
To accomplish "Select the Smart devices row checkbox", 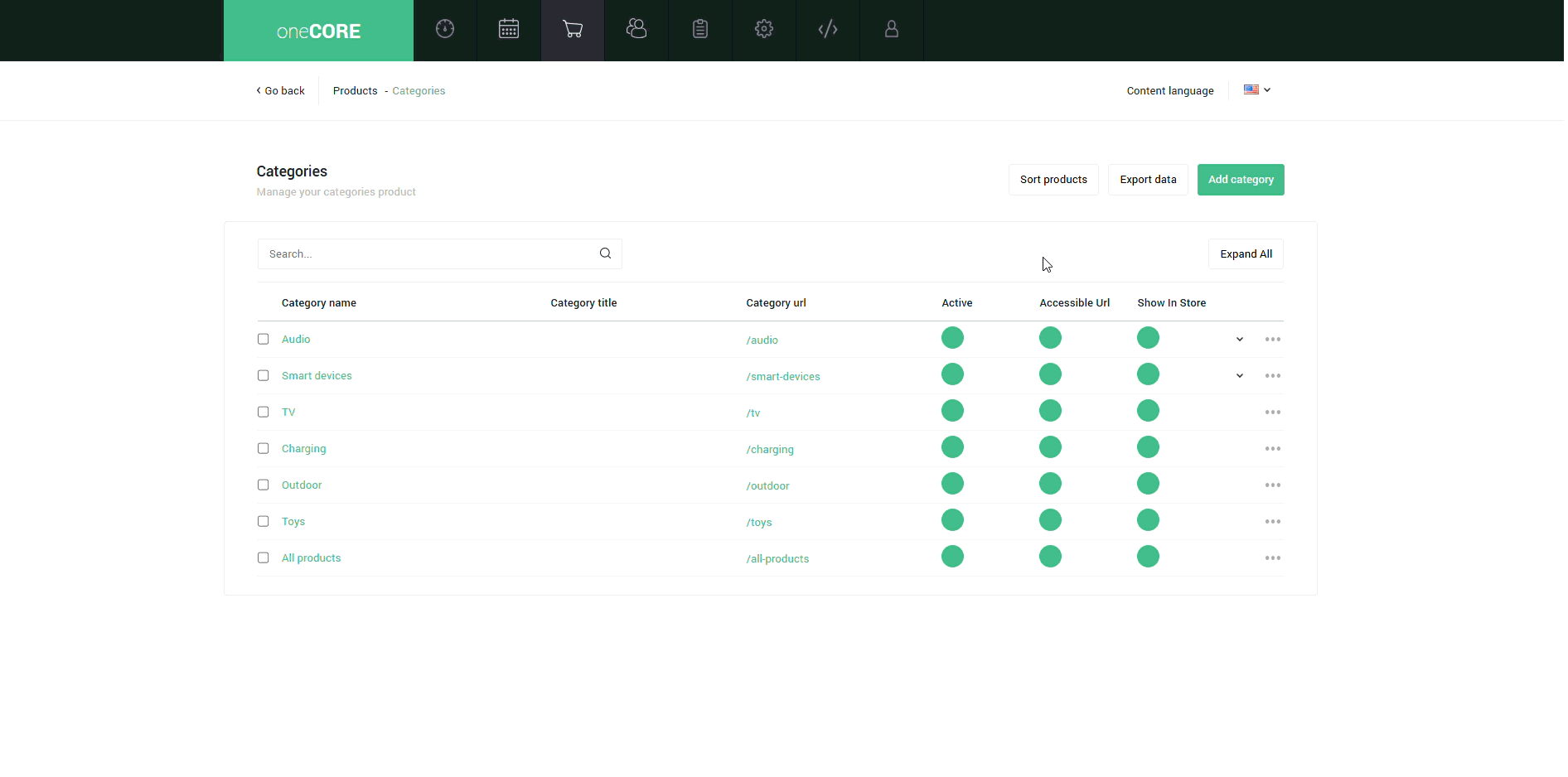I will coord(264,375).
